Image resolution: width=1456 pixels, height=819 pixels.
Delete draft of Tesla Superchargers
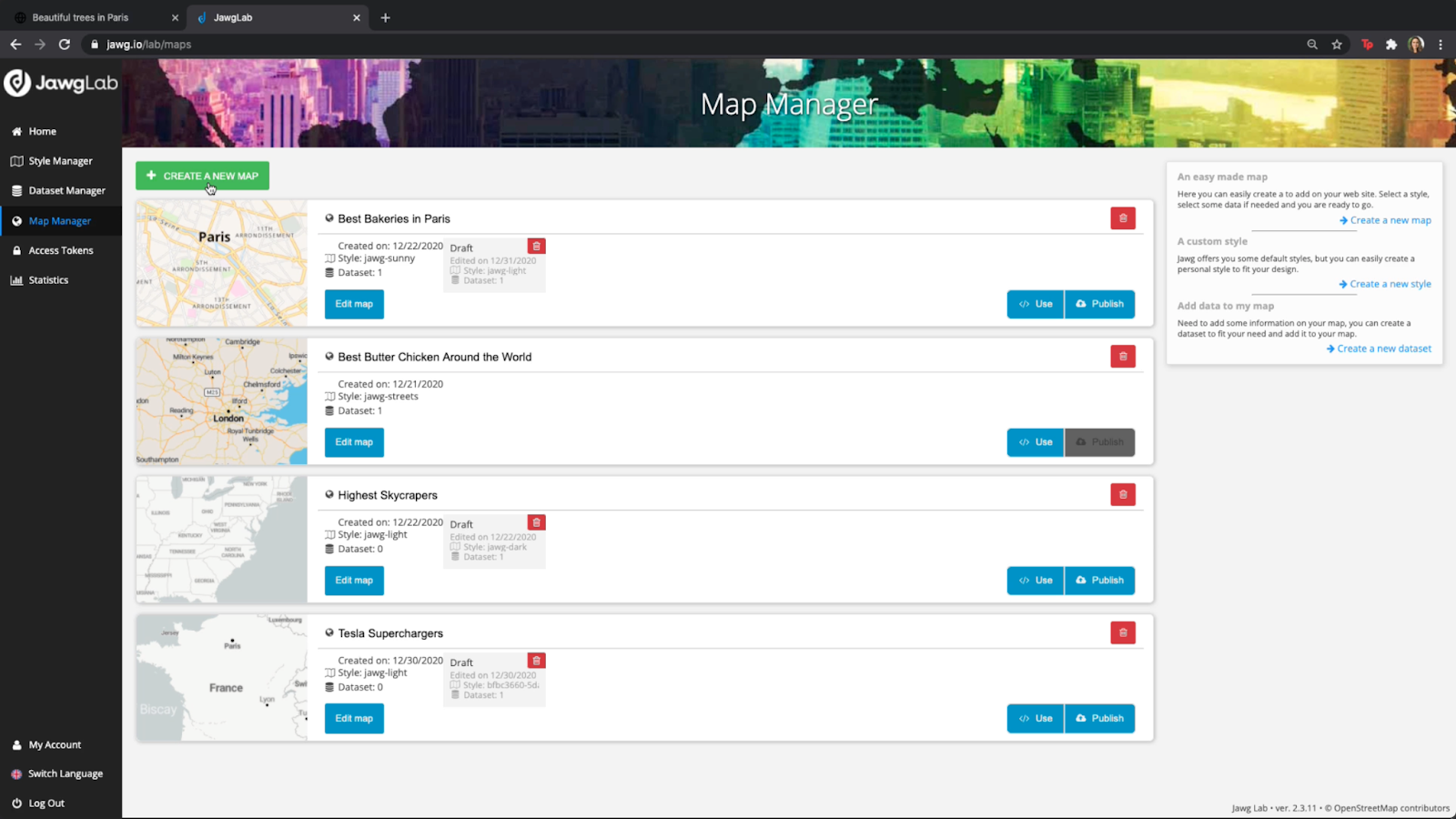pyautogui.click(x=537, y=661)
